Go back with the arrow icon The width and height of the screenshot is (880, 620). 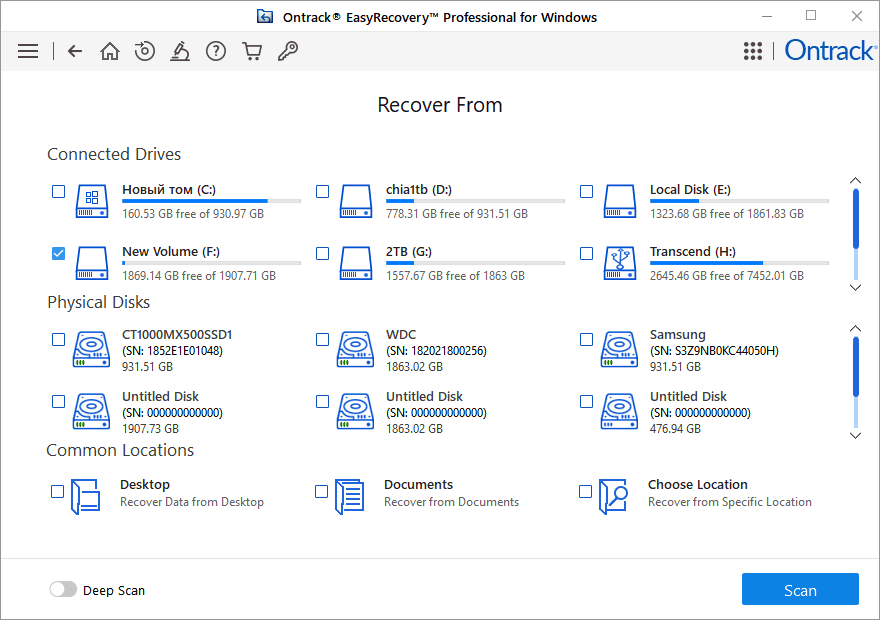tap(75, 51)
